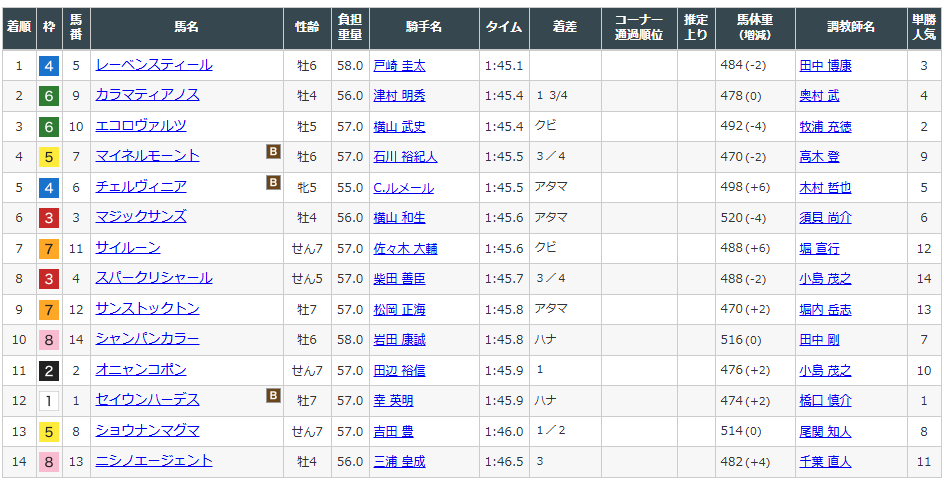Click blinker B icon beside マイネルモーント
944x480 pixels.
point(272,152)
